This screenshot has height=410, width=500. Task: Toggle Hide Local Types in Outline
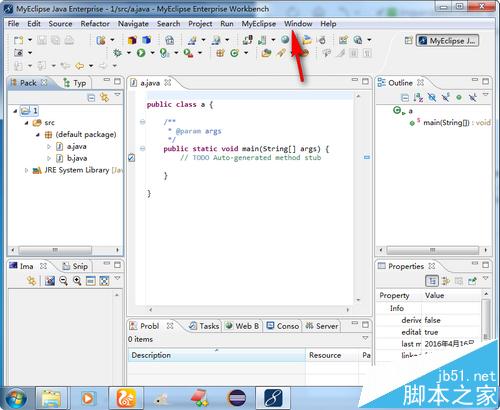click(473, 98)
